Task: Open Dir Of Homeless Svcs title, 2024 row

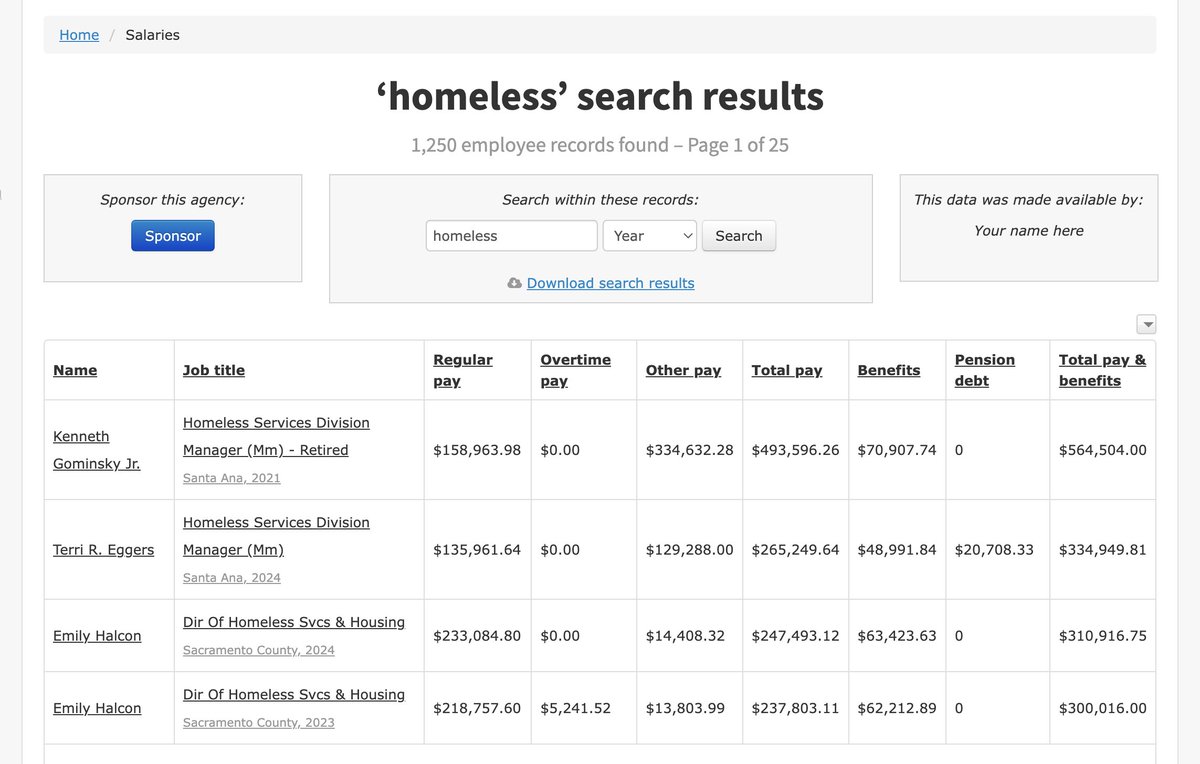Action: point(294,622)
